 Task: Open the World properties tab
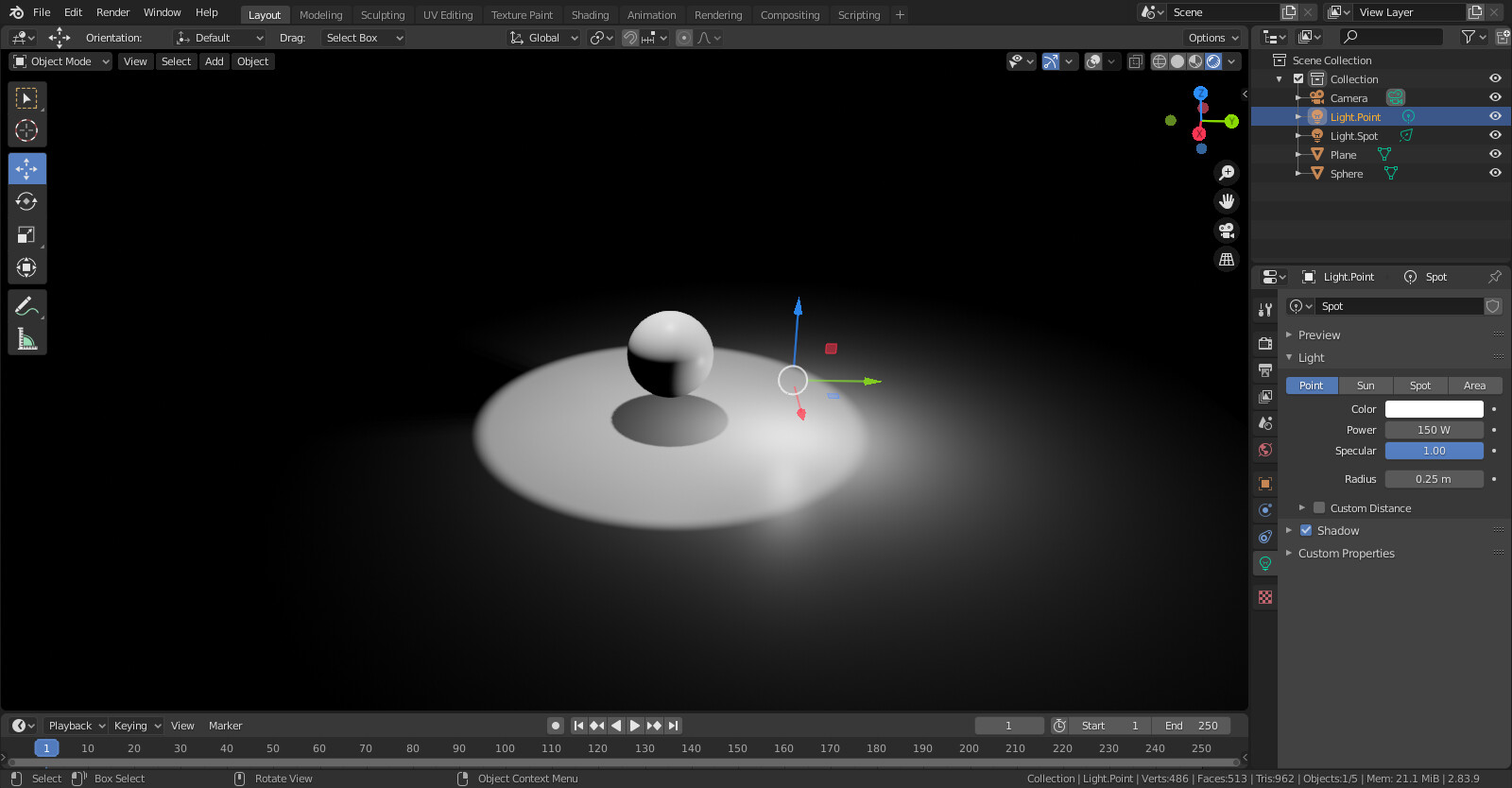tap(1265, 450)
